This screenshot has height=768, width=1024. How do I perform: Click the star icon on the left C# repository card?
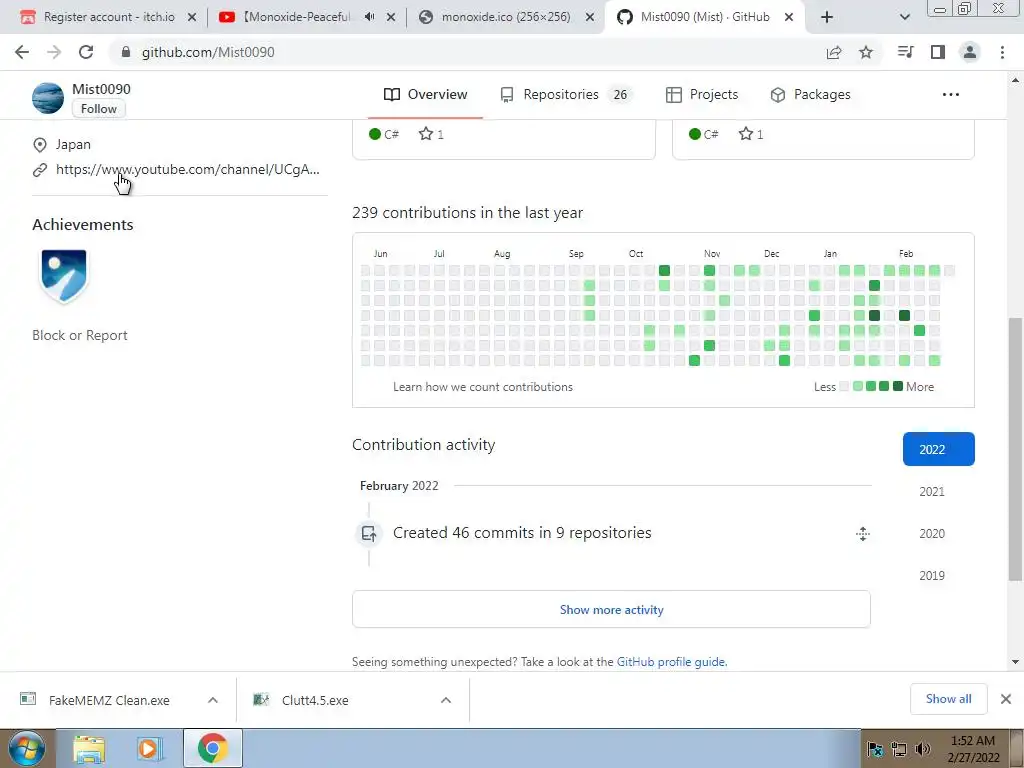[426, 134]
